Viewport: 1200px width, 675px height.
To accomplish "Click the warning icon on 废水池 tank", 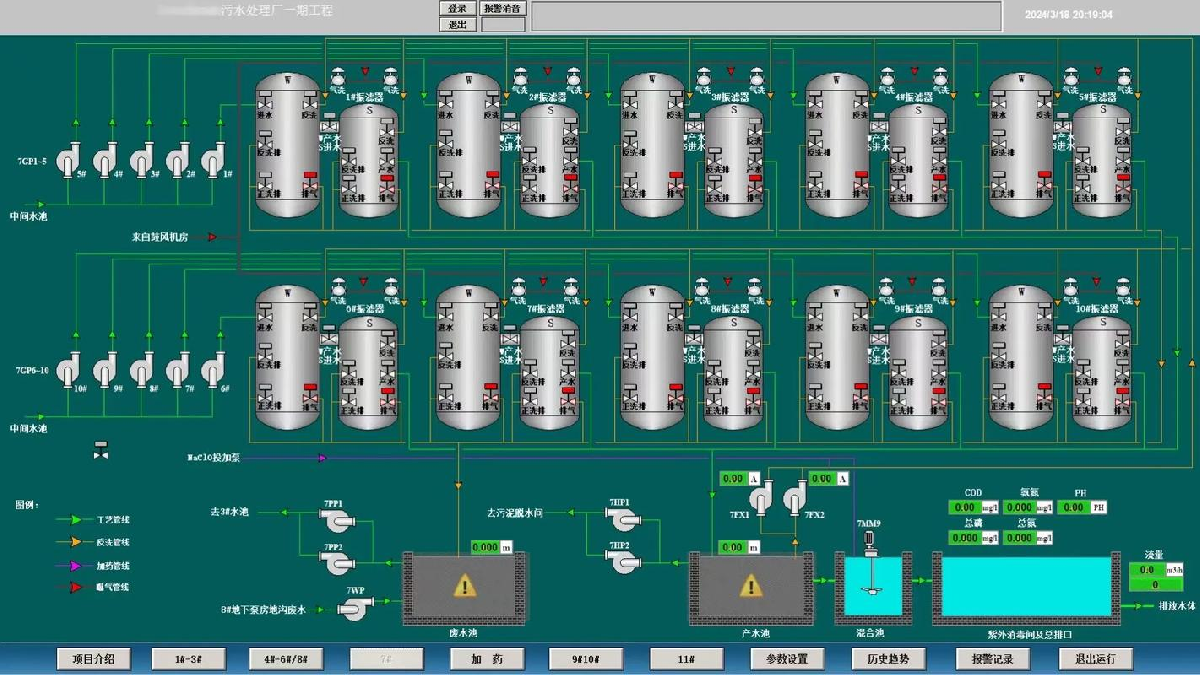I will [463, 586].
